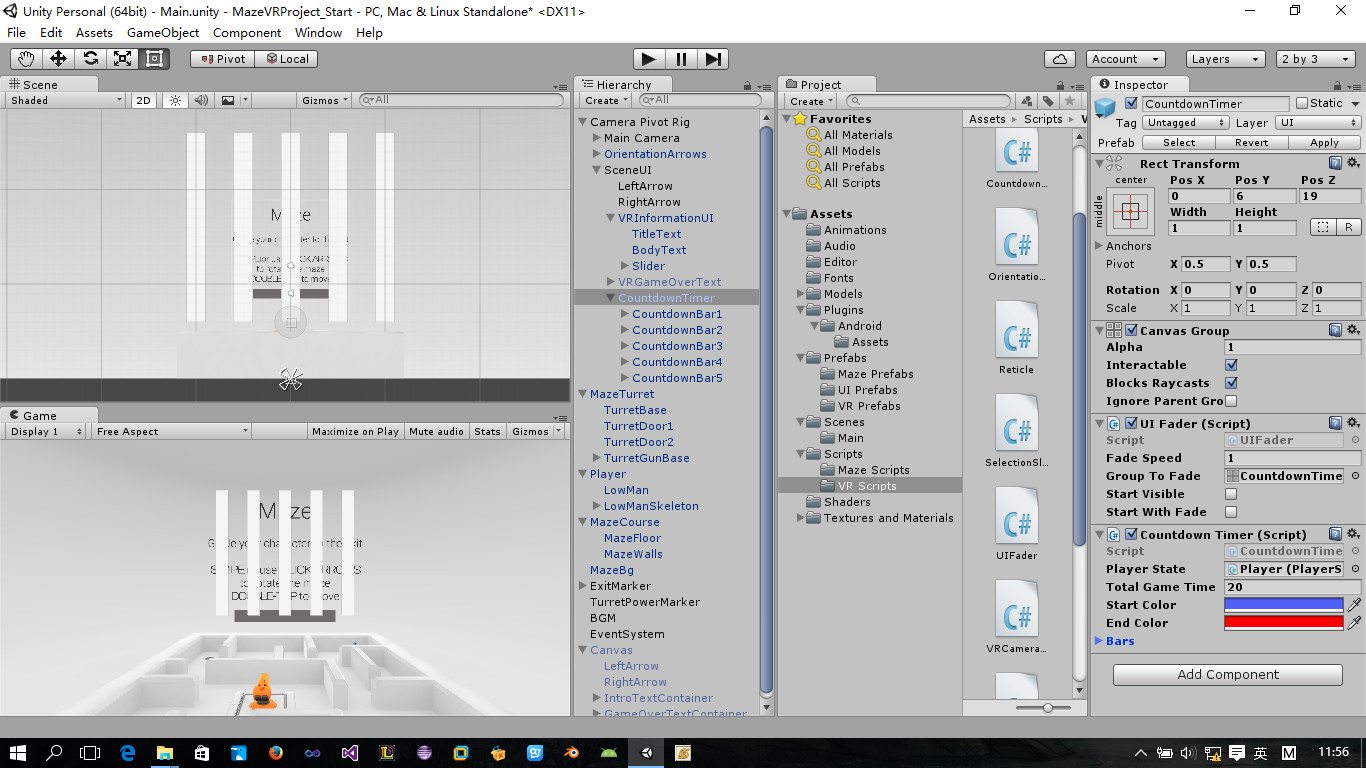The width and height of the screenshot is (1366, 768).
Task: Select the Rect Transform tool
Action: click(154, 59)
